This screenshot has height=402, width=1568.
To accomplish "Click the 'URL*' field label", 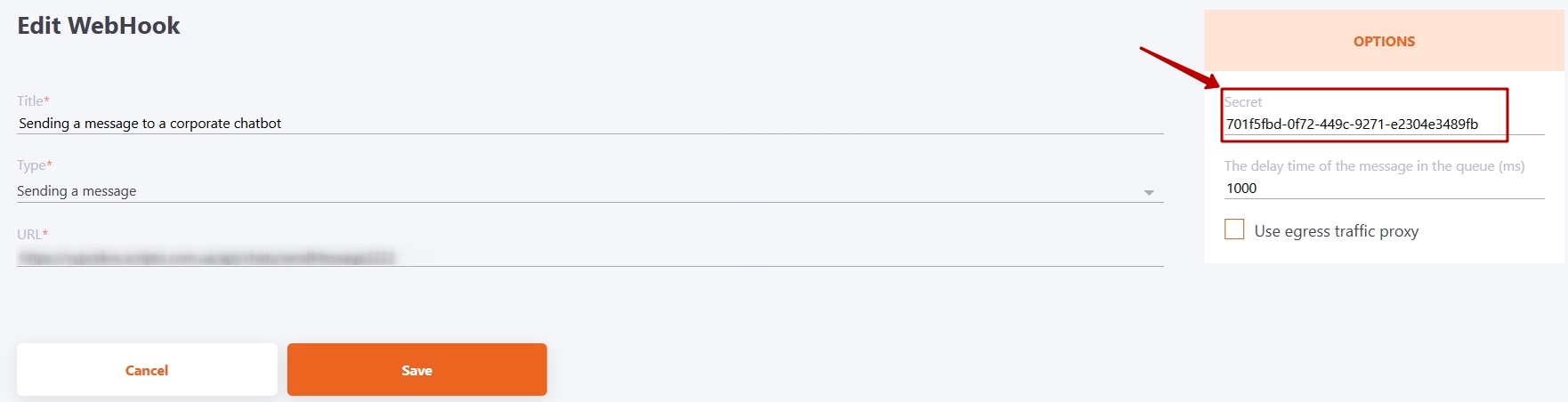I will point(32,235).
